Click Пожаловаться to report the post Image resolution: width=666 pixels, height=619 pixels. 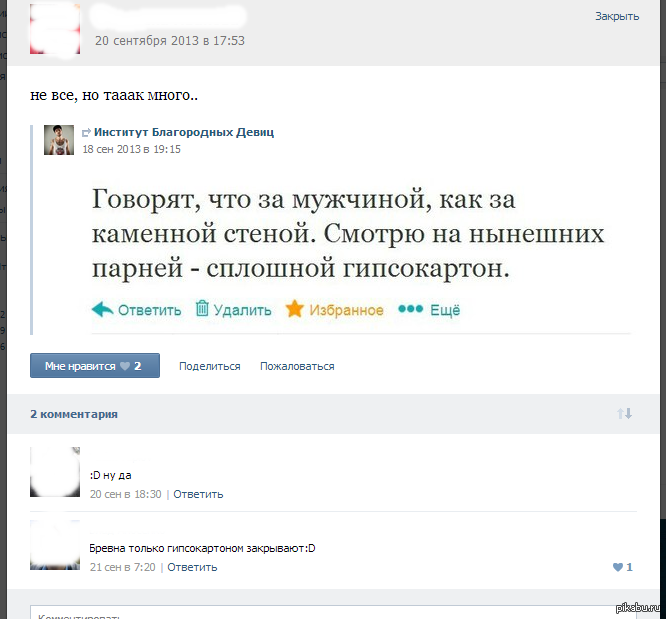pos(297,367)
